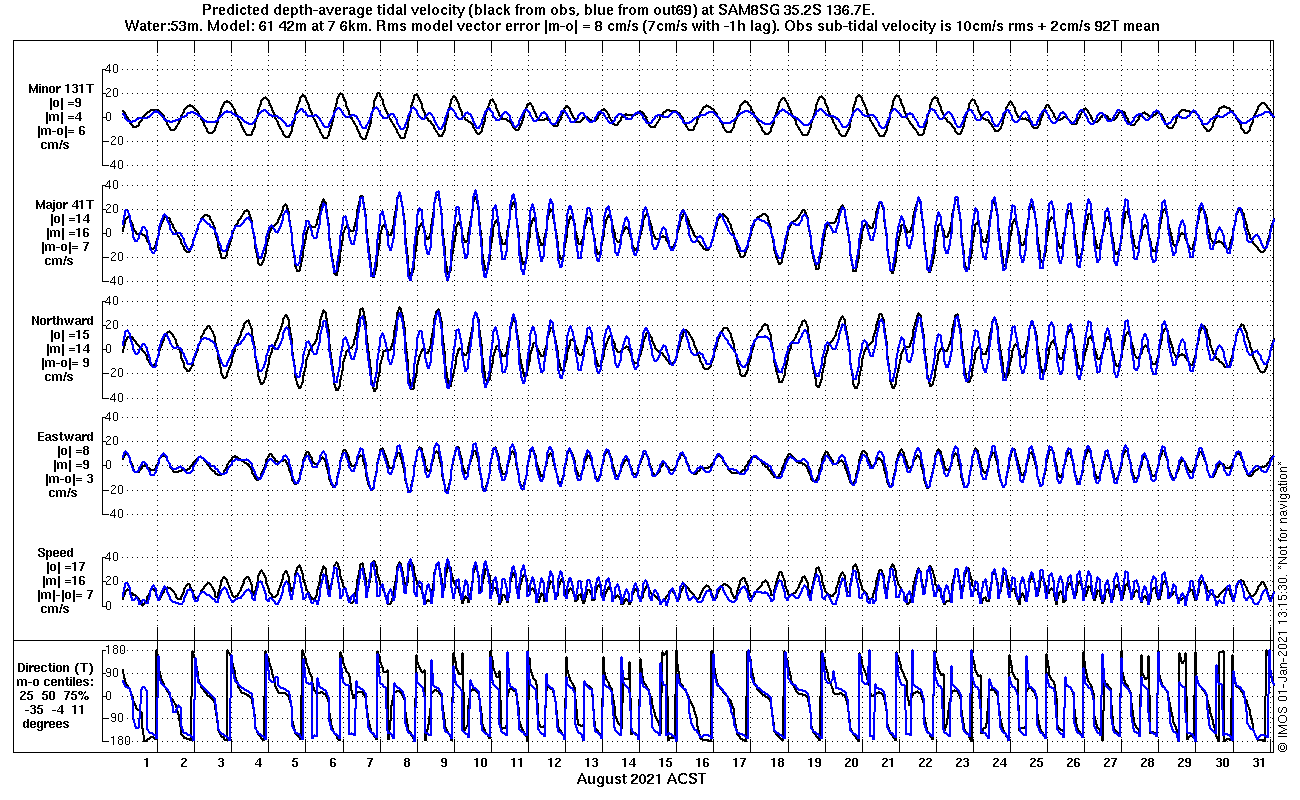
Task: Click day label '22' on the date axis
Action: 926,762
